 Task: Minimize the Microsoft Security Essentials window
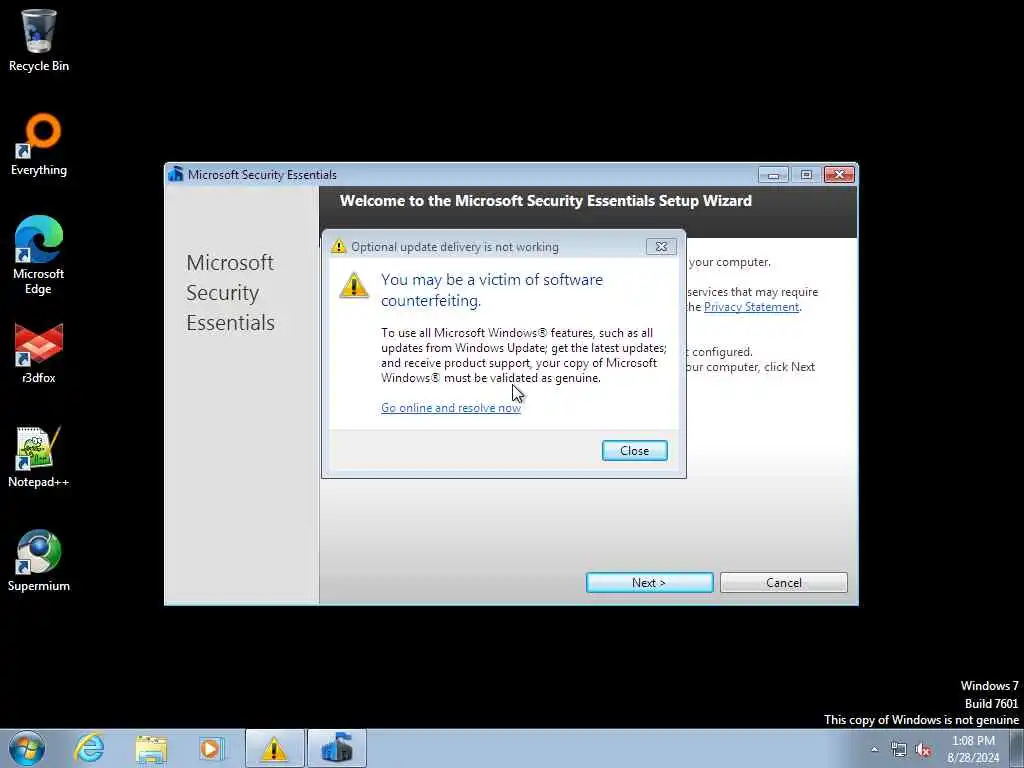coord(773,174)
